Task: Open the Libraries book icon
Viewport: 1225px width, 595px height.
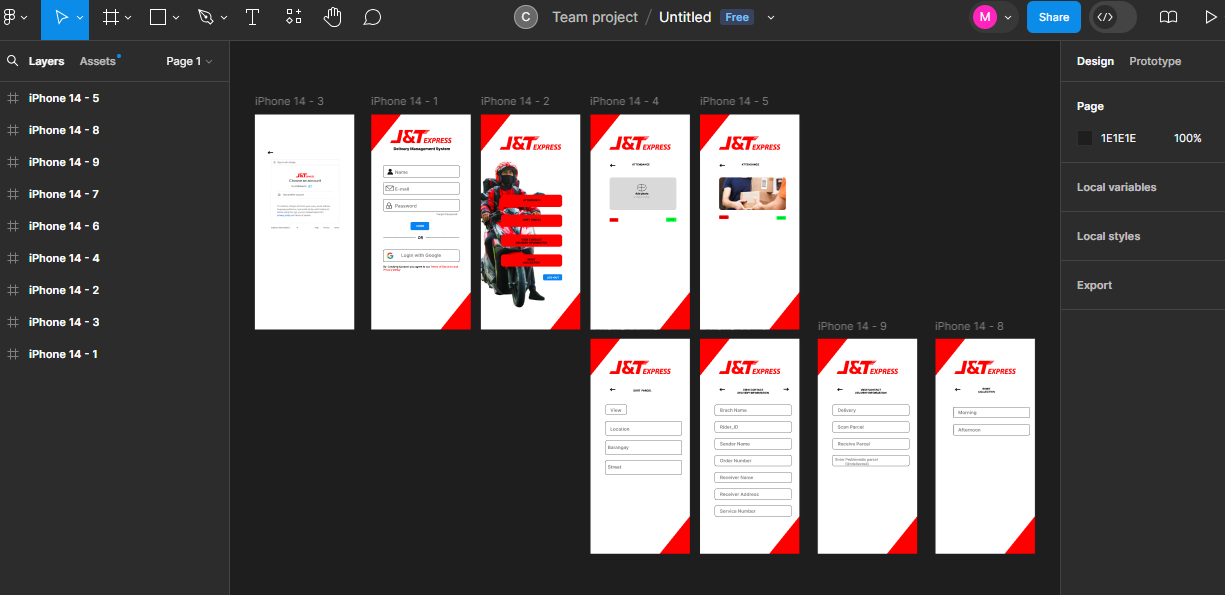Action: [1168, 17]
